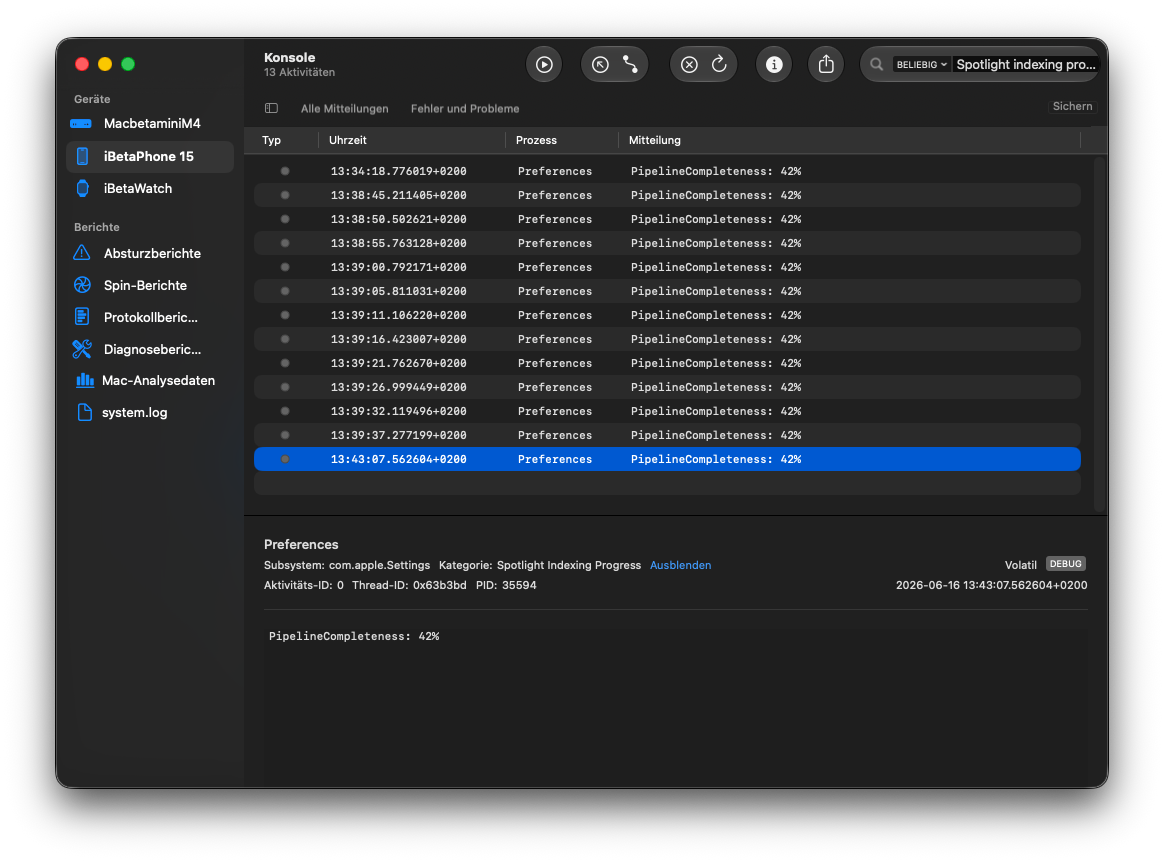This screenshot has height=862, width=1164.
Task: Click the DEBUG badge in details
Action: [x=1065, y=564]
